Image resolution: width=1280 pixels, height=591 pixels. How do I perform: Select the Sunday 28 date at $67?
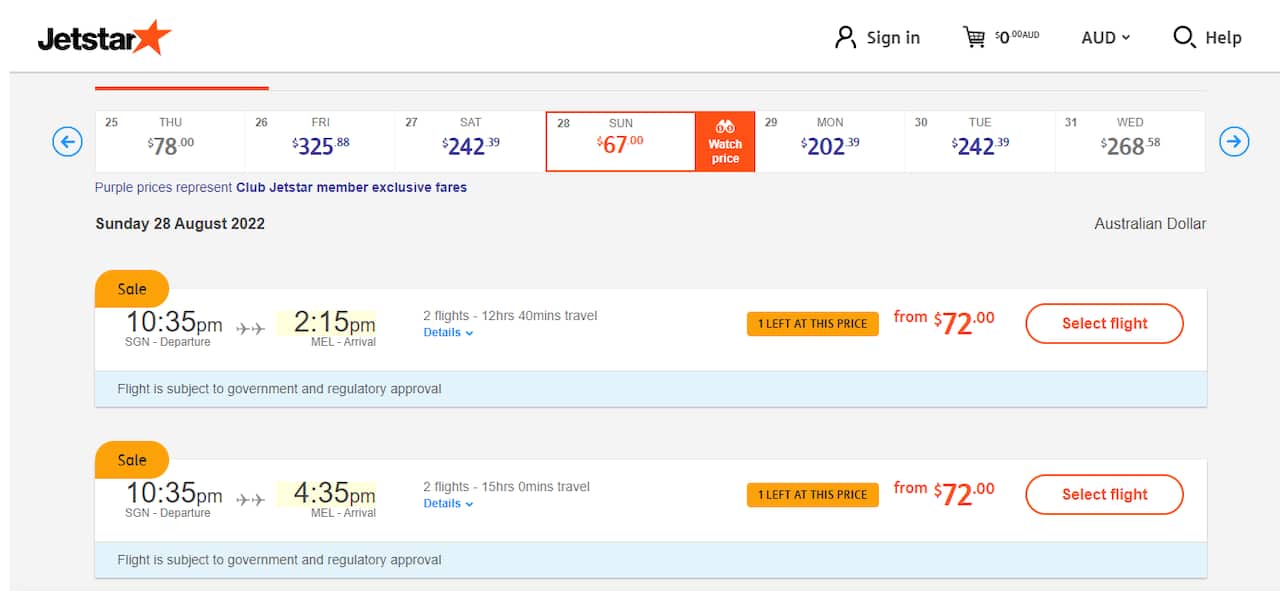pos(620,142)
